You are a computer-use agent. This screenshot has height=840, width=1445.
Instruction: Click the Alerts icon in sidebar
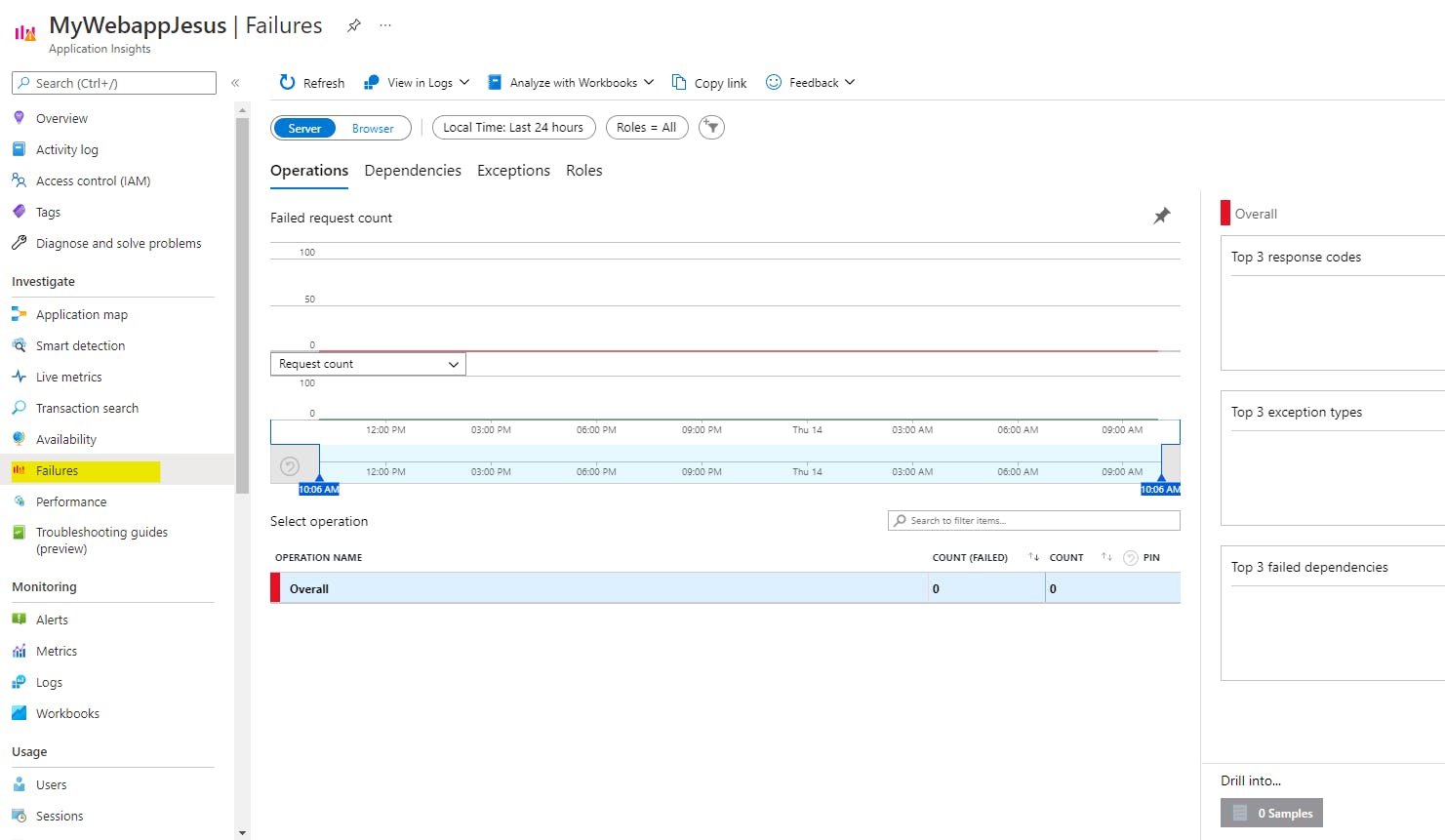[19, 620]
